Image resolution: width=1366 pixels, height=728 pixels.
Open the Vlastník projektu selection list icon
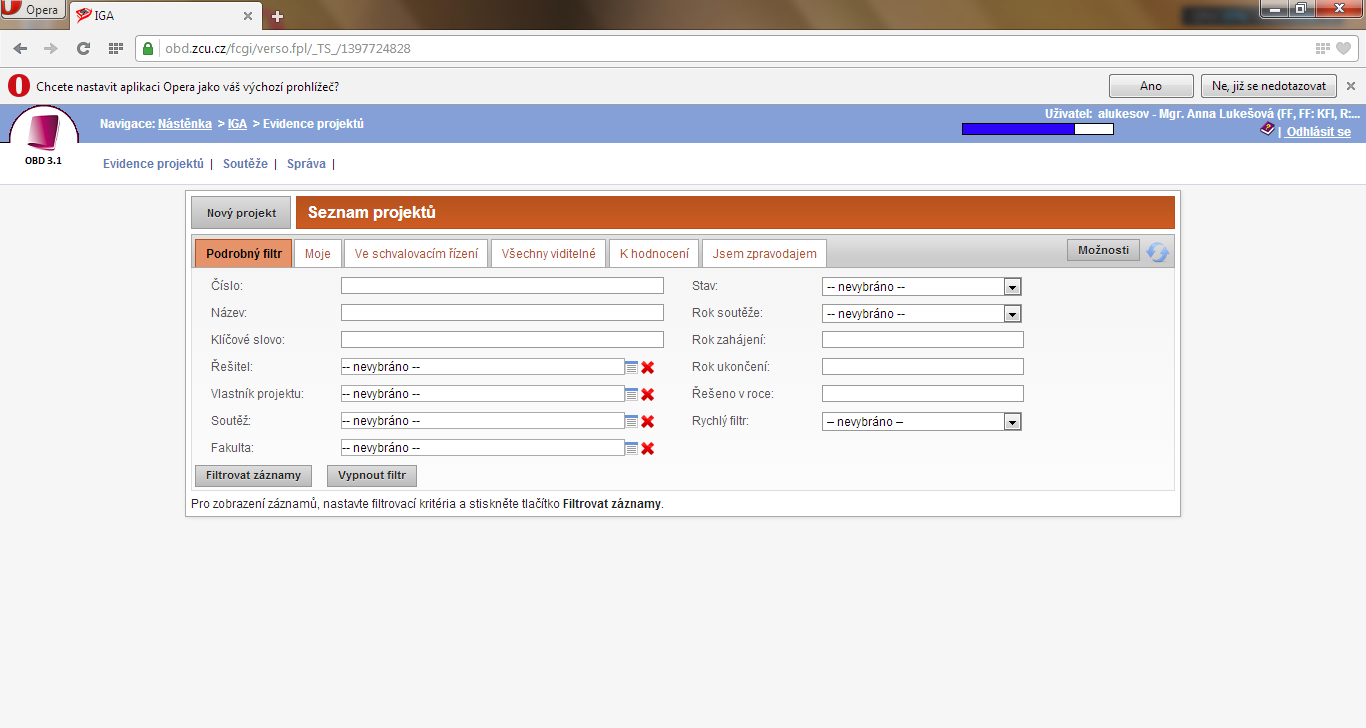[631, 394]
